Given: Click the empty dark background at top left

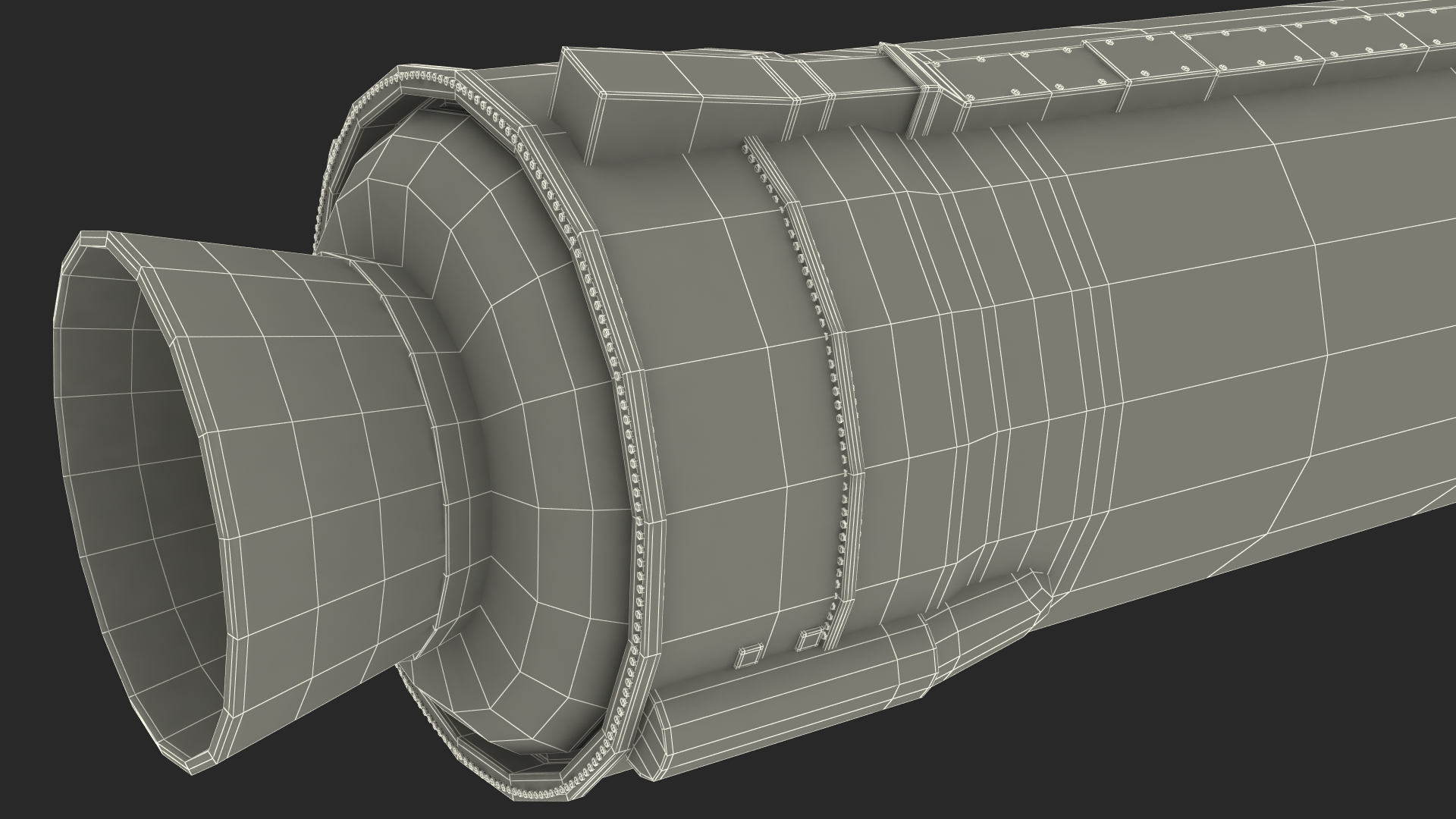Looking at the screenshot, I should [114, 76].
